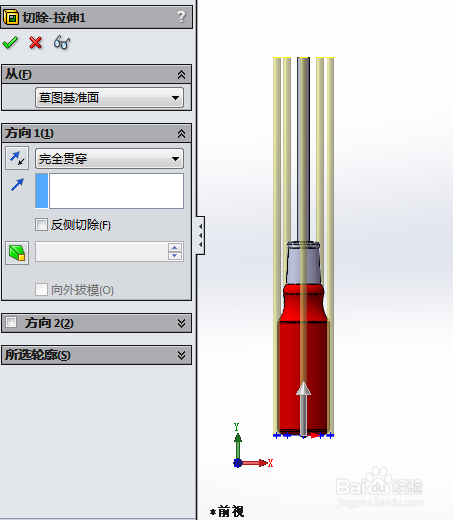
Task: Collapse the 方向 1(1) section
Action: pyautogui.click(x=181, y=134)
